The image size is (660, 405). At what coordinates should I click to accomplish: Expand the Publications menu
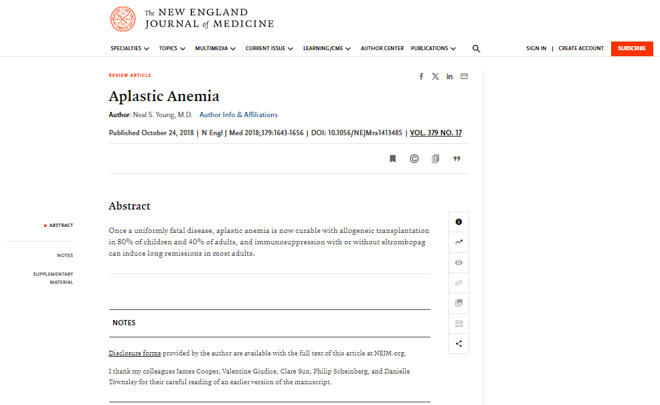[x=433, y=48]
